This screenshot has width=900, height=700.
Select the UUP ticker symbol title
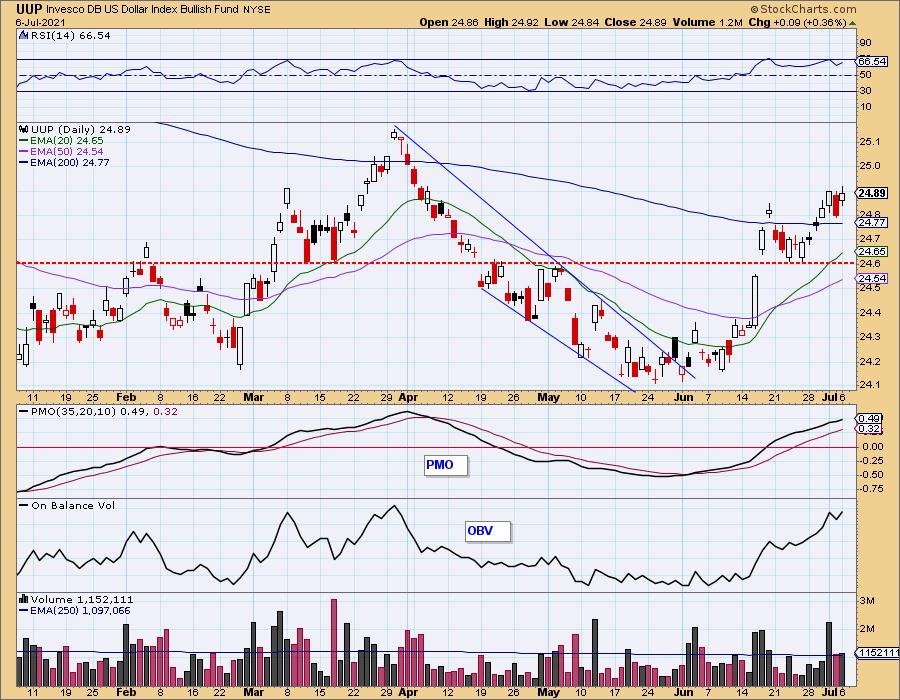pyautogui.click(x=29, y=9)
